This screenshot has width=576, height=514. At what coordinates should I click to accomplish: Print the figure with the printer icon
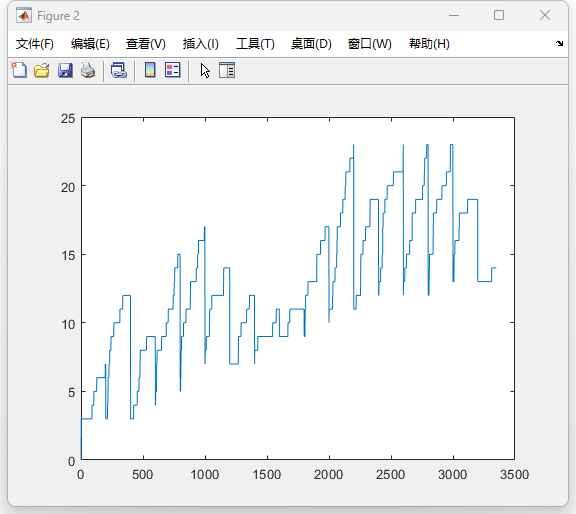(88, 70)
